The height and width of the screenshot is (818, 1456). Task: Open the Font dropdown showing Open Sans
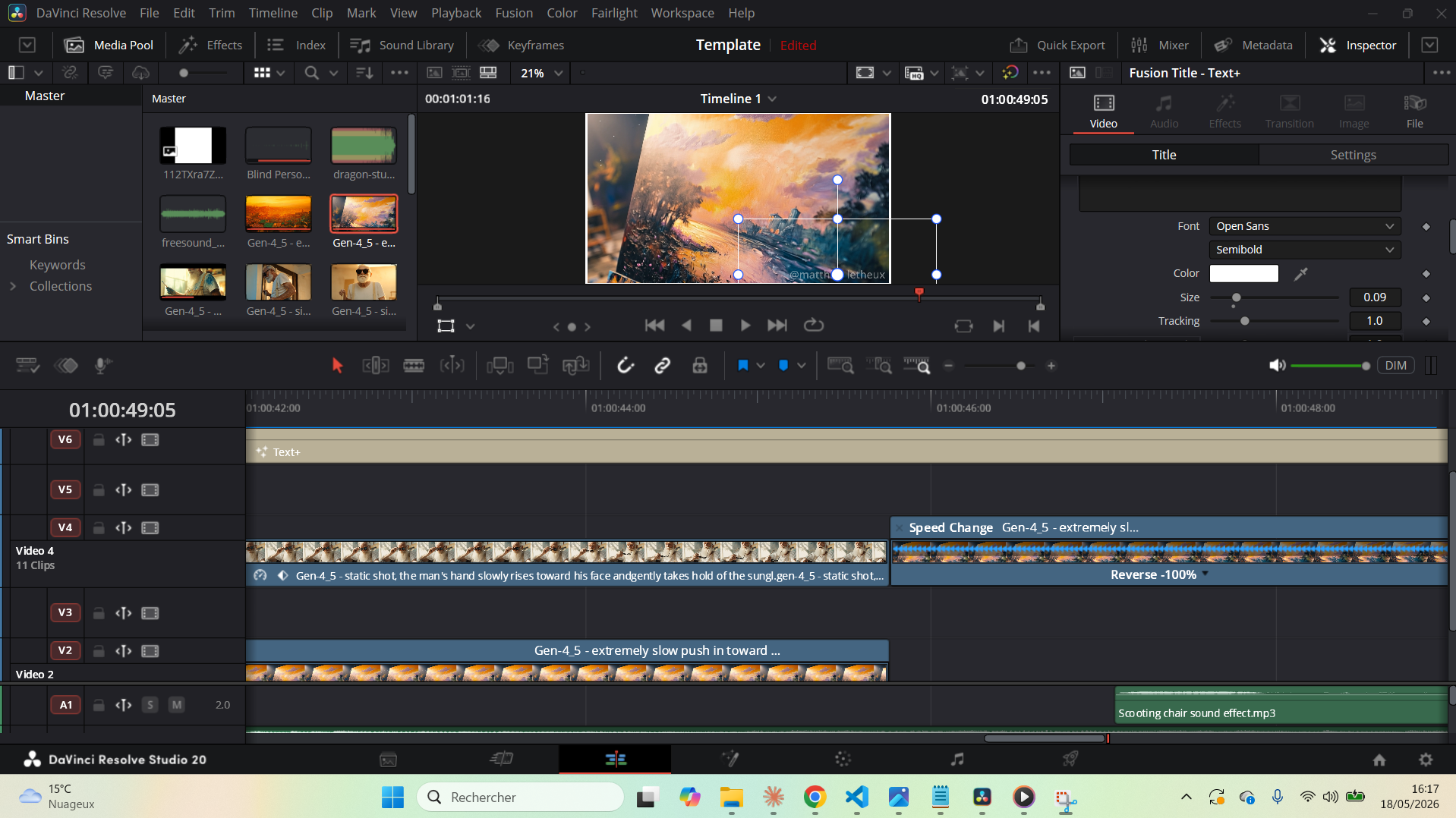point(1305,226)
